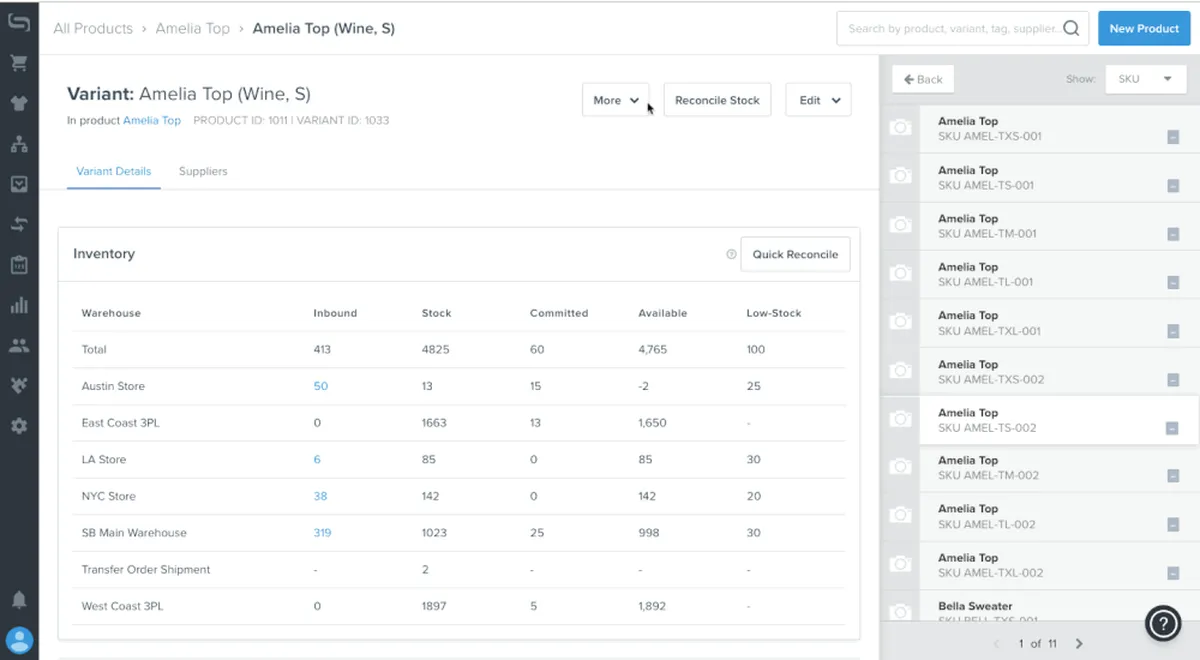Click the New Product button
1200x660 pixels.
(x=1144, y=28)
